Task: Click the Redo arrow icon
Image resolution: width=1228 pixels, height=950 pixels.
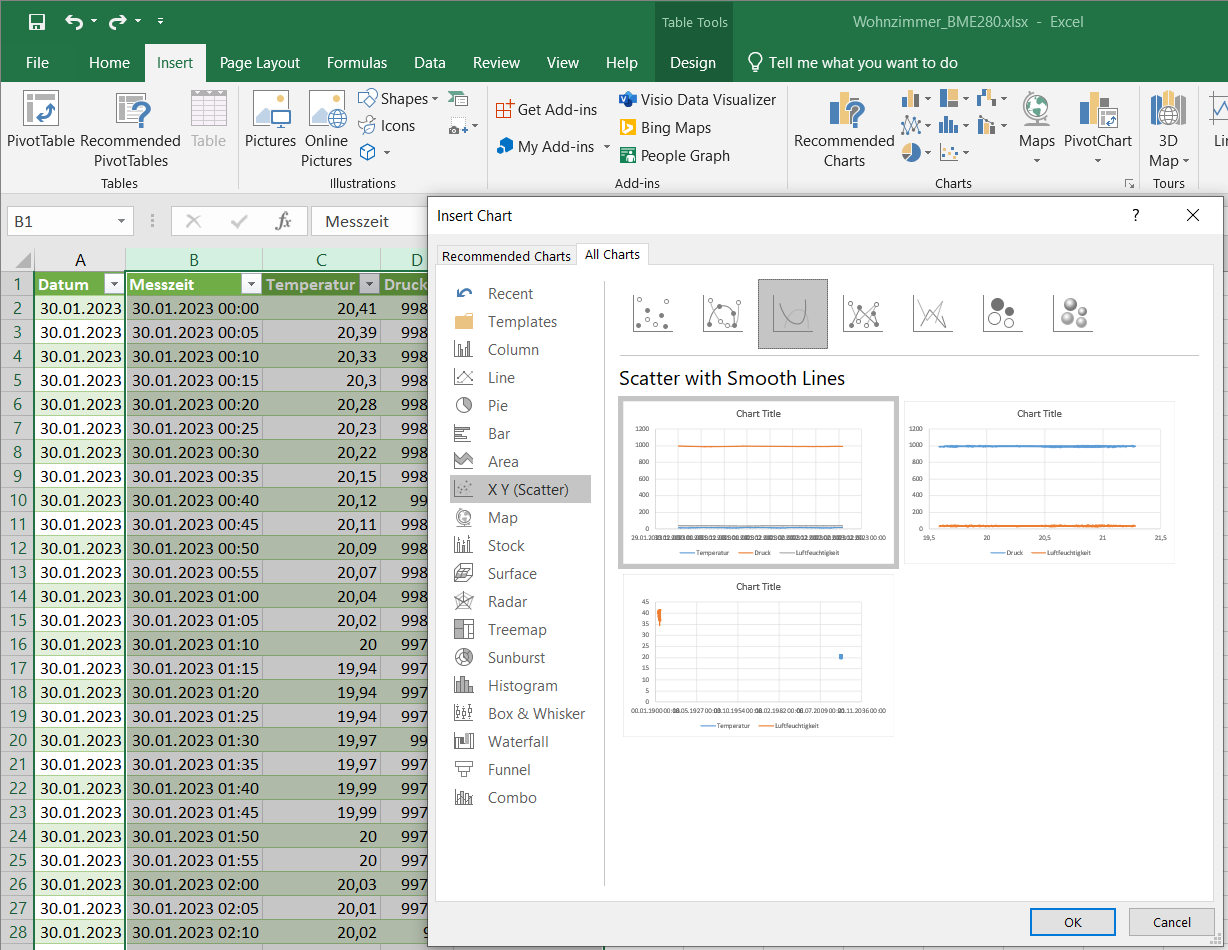Action: click(118, 21)
